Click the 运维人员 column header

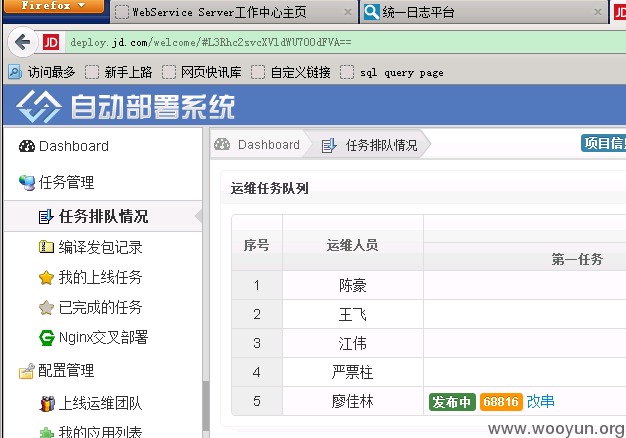[352, 245]
